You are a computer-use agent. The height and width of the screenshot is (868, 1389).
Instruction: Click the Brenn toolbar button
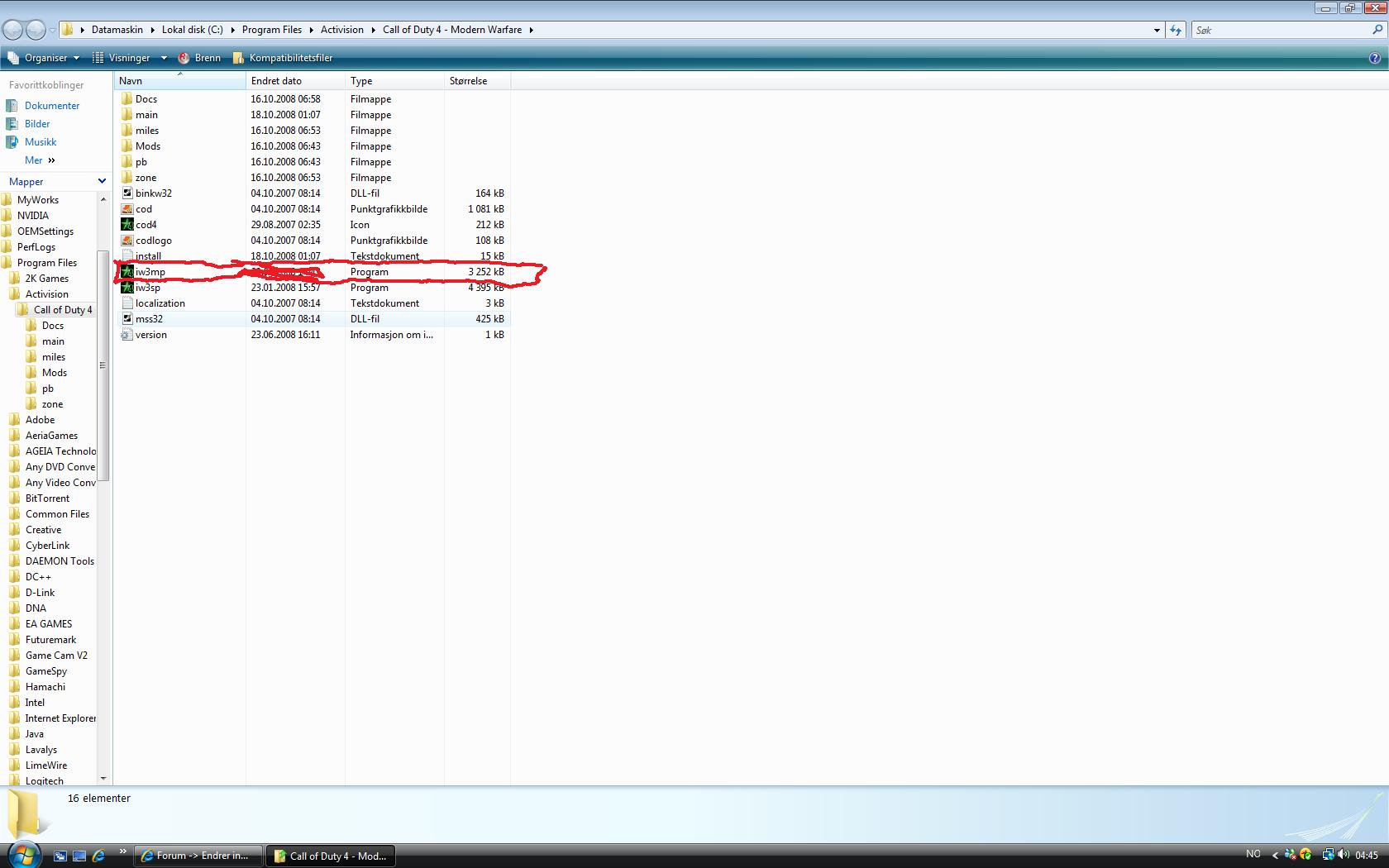[x=199, y=58]
